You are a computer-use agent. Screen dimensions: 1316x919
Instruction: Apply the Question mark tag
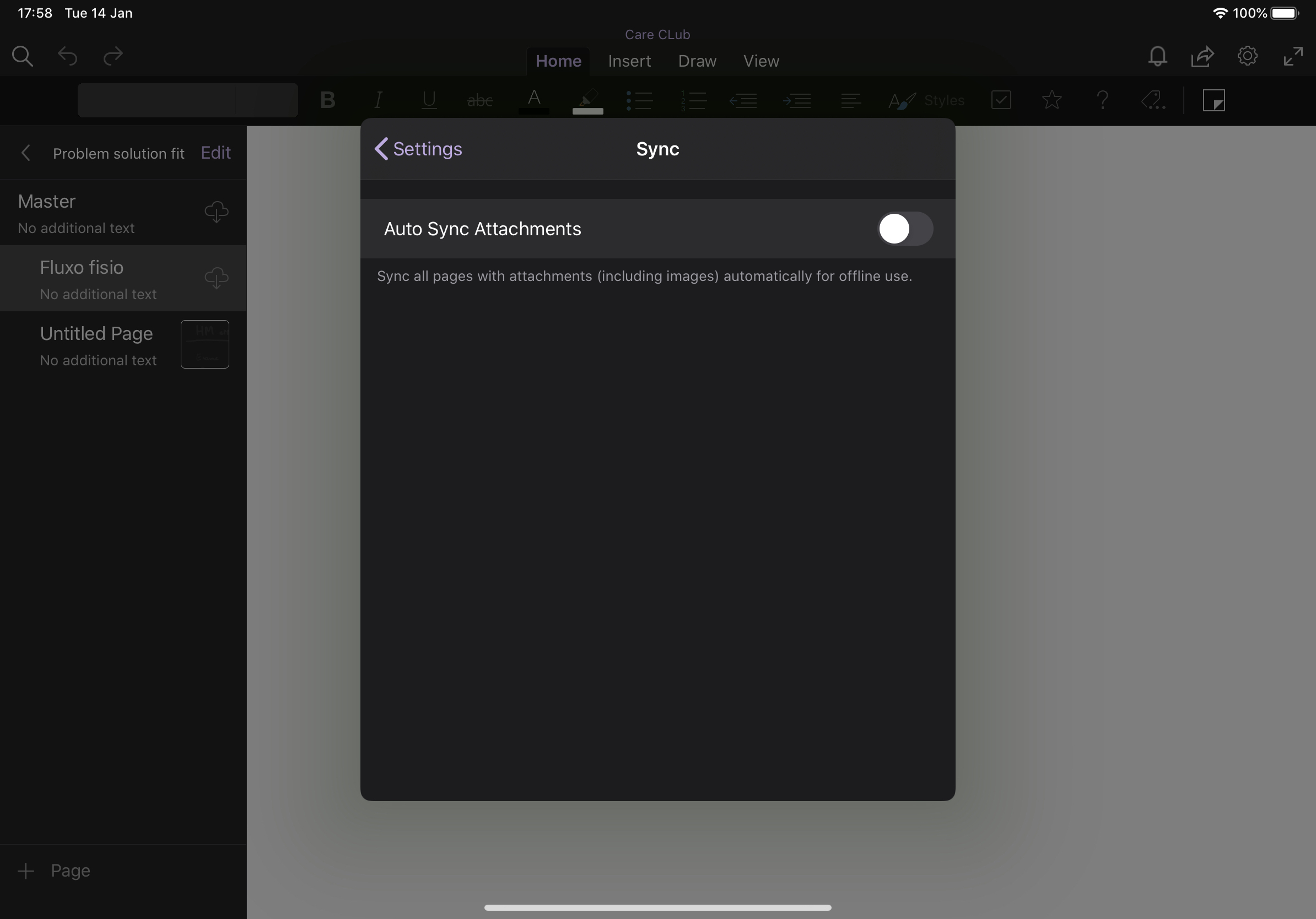[x=1102, y=100]
